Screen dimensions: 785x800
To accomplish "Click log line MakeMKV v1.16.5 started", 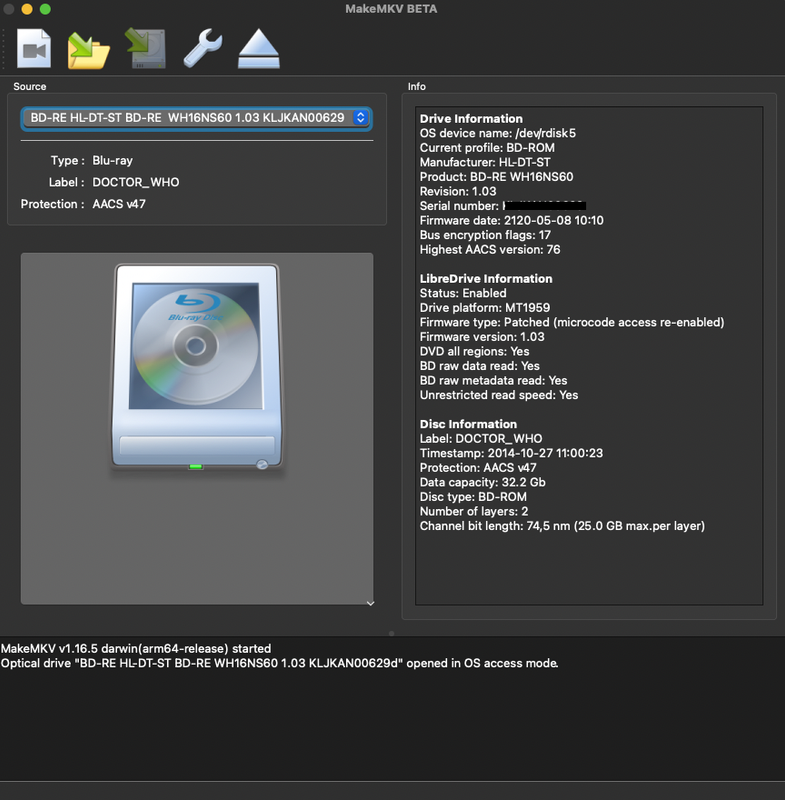I will tap(136, 648).
